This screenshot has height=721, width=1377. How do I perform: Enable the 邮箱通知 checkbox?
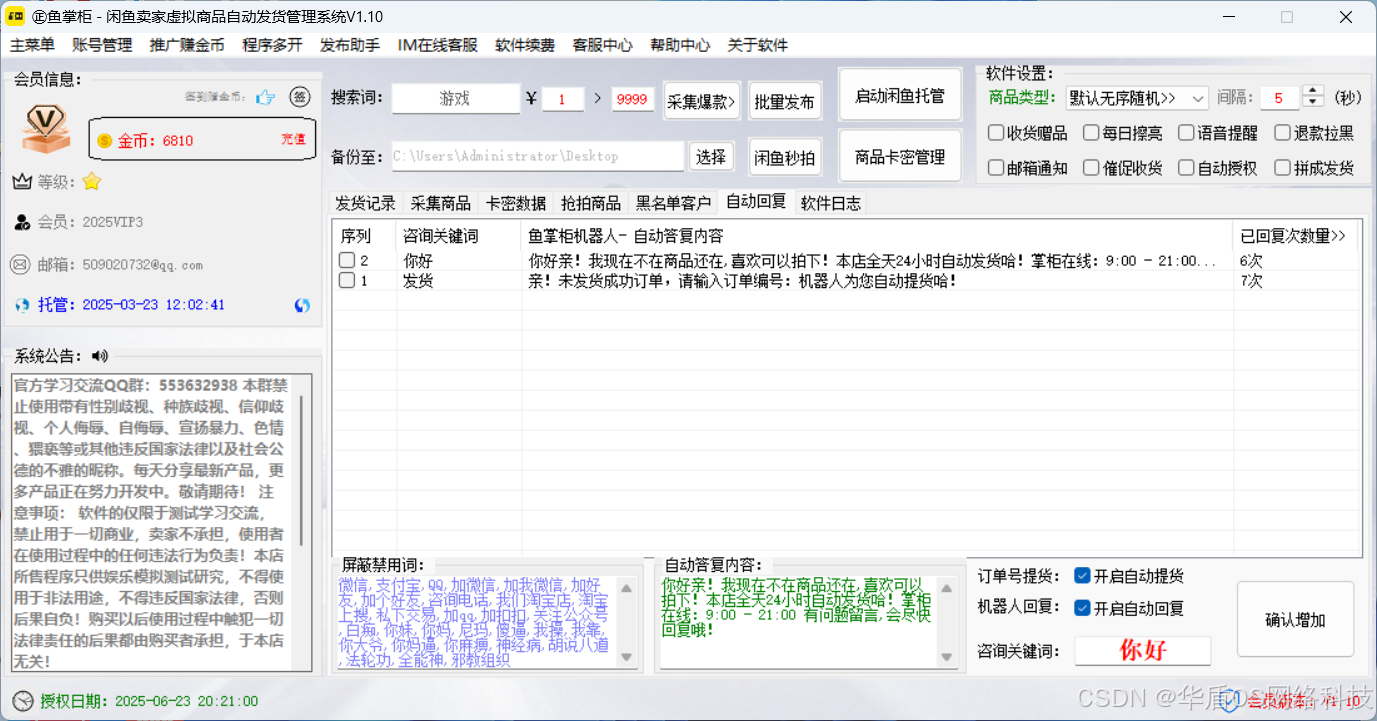click(x=996, y=168)
